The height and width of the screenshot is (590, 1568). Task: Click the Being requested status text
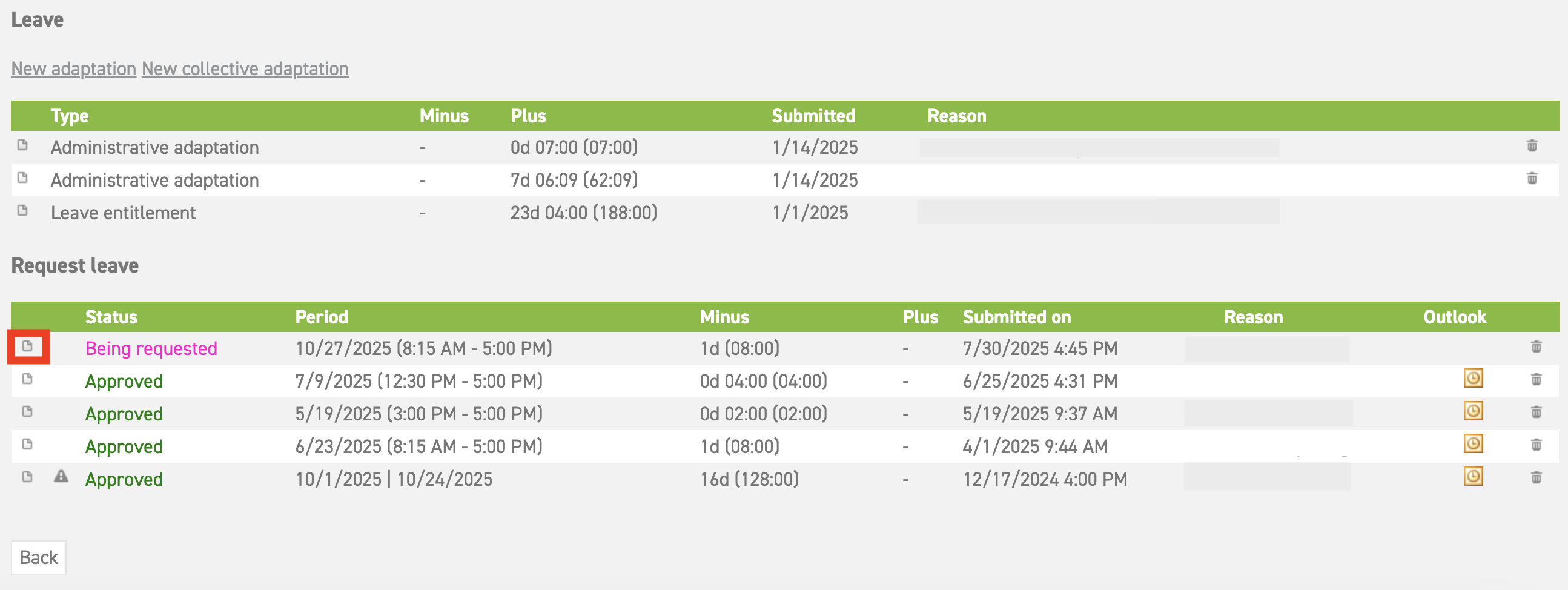coord(151,348)
